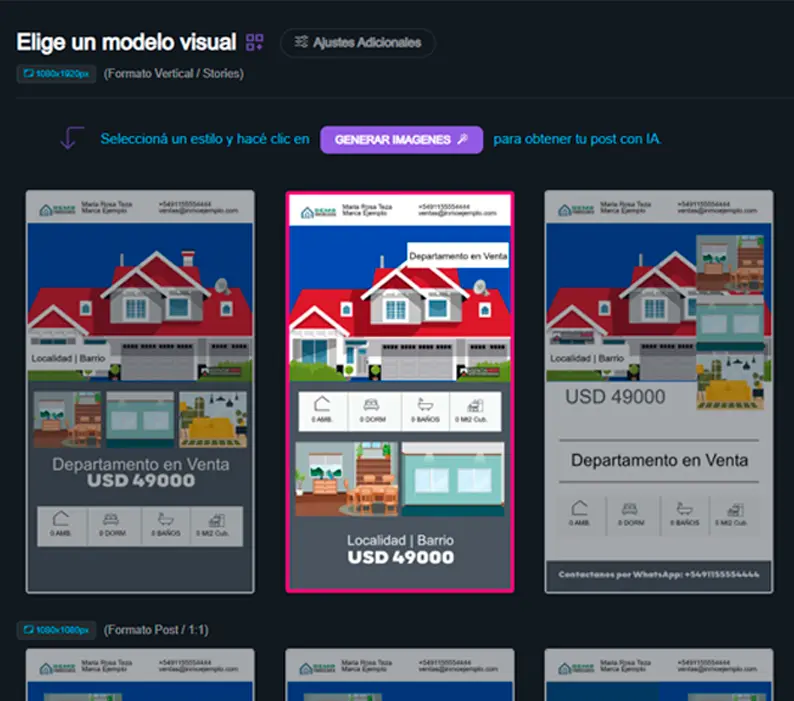The height and width of the screenshot is (701, 794).
Task: Click "Seleccioná un estilo y hacé clic en" text
Action: (x=205, y=139)
